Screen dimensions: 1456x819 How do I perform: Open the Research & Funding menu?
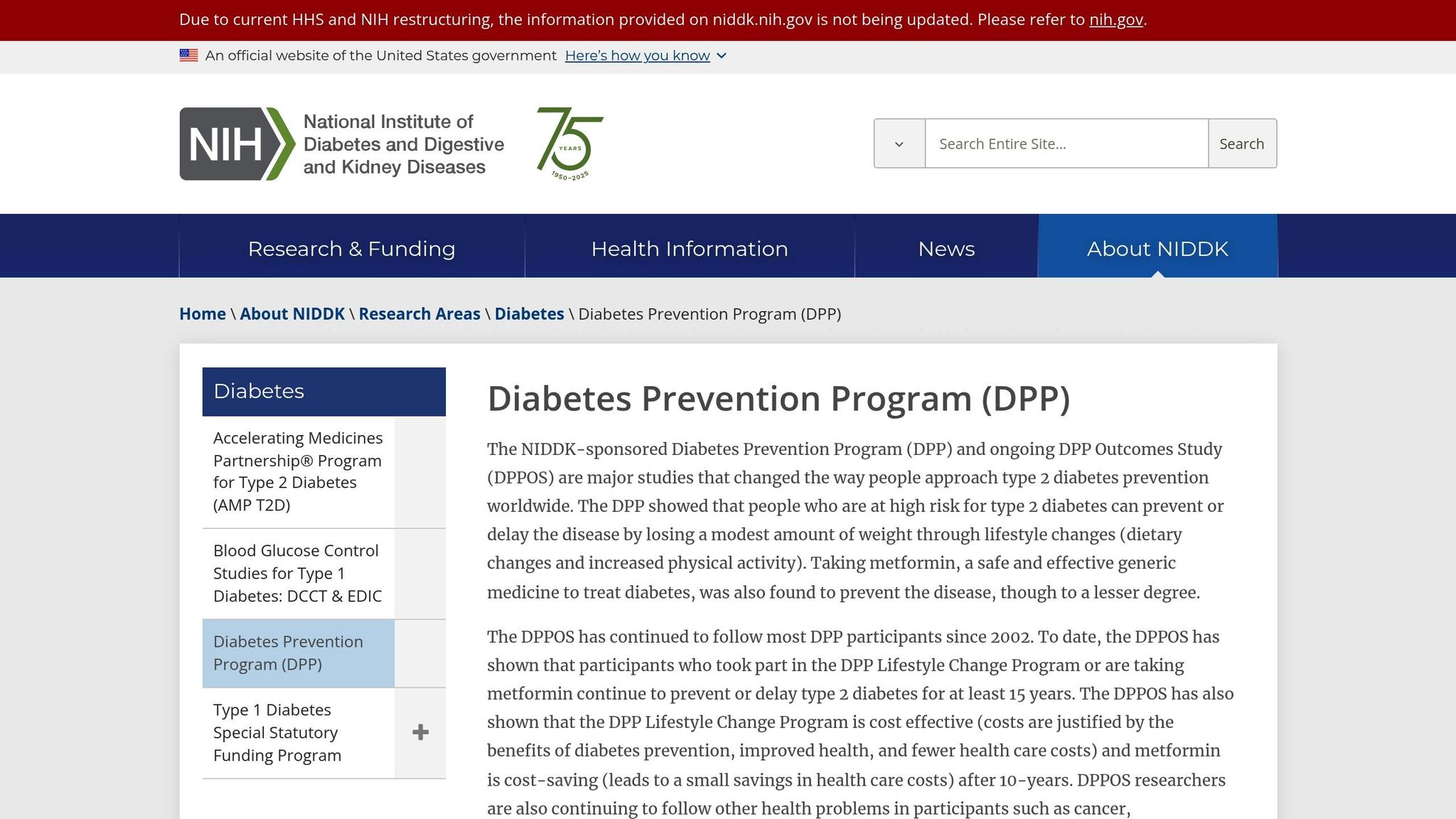352,248
